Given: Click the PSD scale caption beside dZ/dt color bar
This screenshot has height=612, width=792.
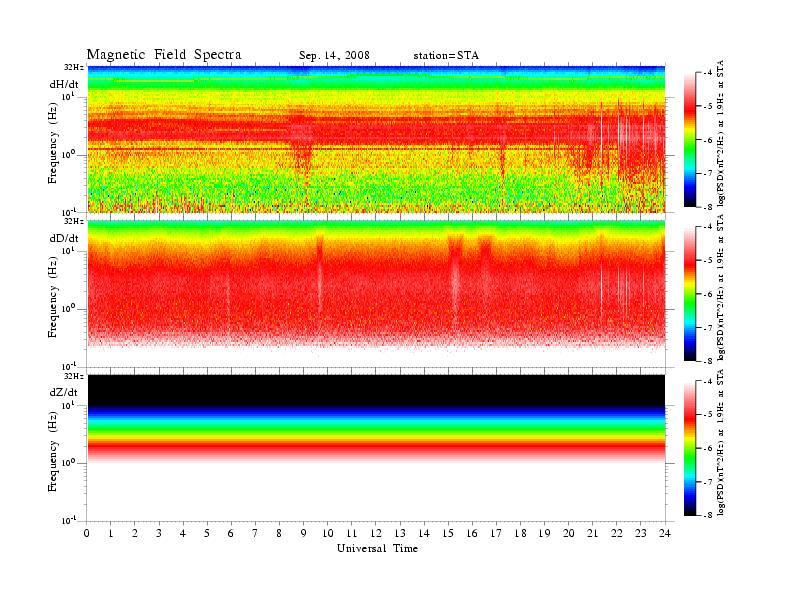Looking at the screenshot, I should [x=721, y=442].
